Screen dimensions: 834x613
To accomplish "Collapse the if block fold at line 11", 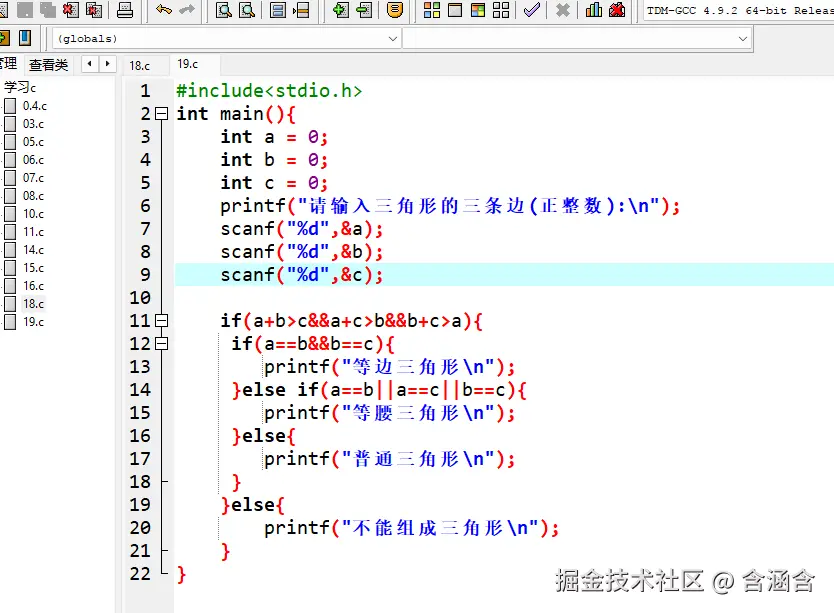I will tap(162, 320).
